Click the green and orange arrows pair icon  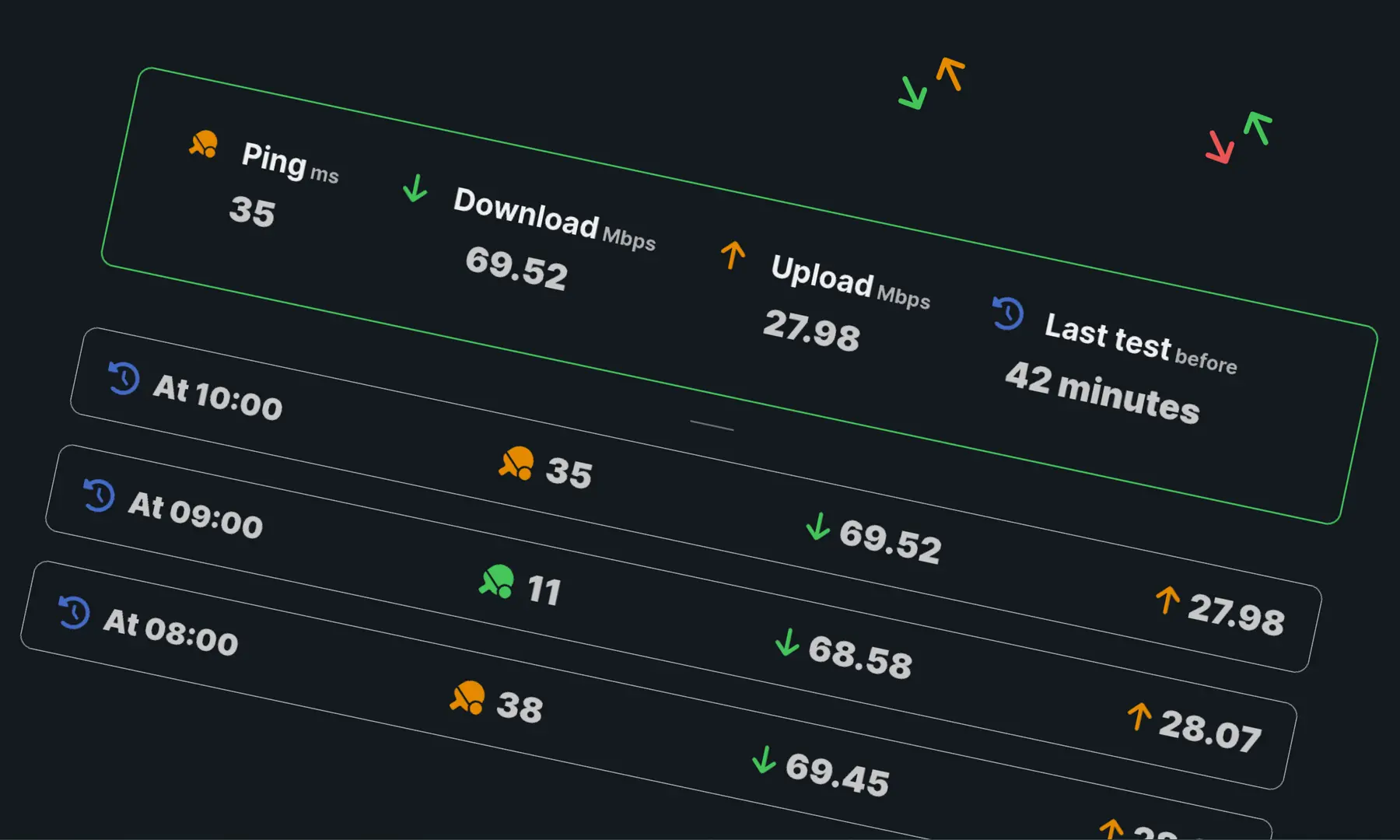pos(931,83)
